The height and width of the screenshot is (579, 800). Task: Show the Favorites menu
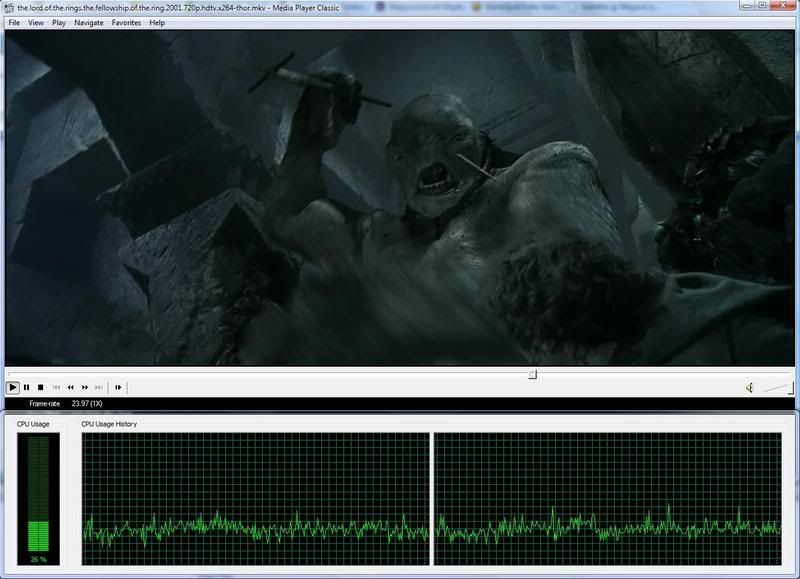click(126, 22)
